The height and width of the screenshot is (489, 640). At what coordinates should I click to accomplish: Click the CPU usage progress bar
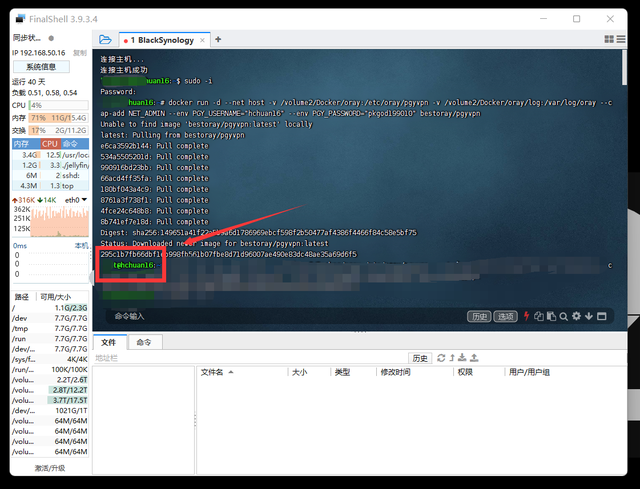tap(58, 105)
